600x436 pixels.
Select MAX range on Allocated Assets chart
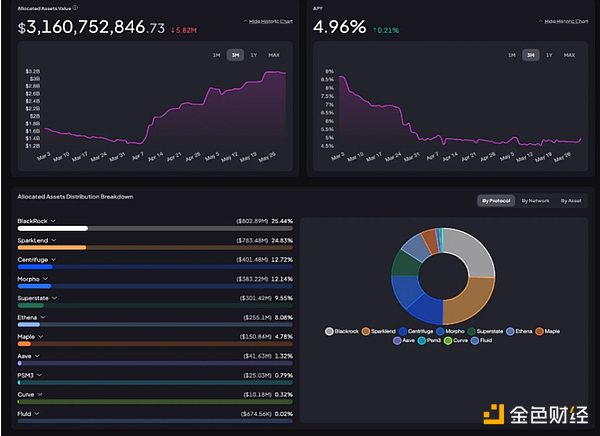[273, 54]
